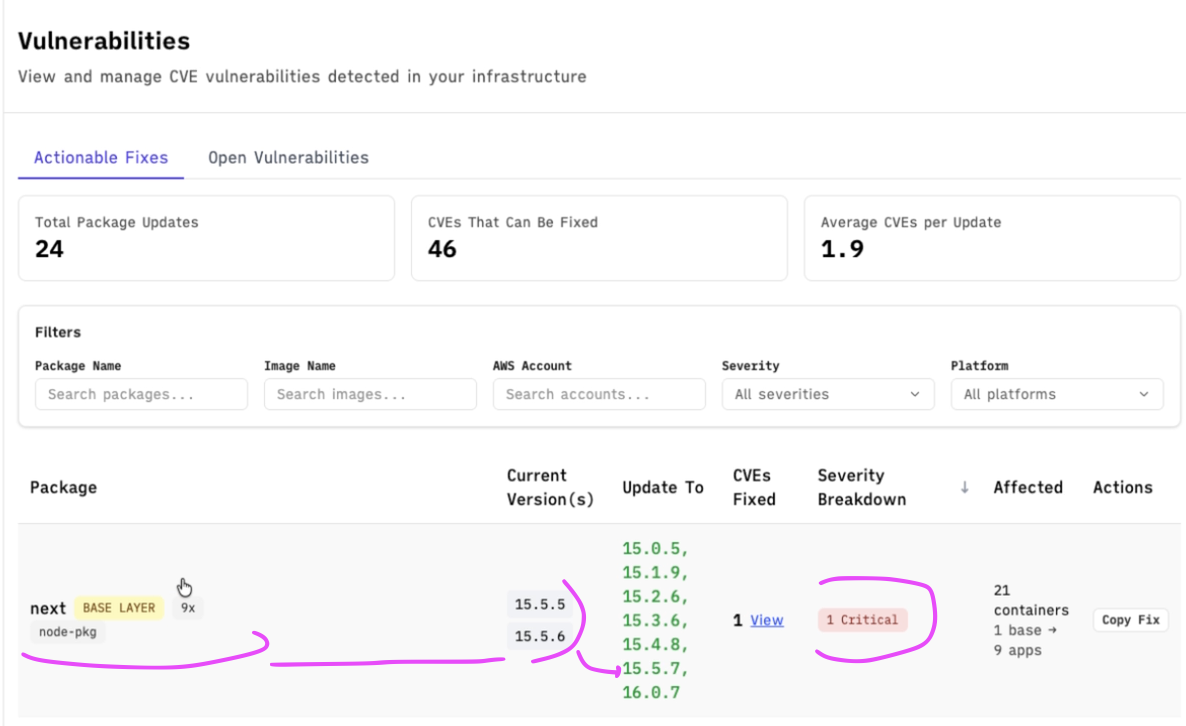
Task: Focus the Image Name search box
Action: (370, 394)
